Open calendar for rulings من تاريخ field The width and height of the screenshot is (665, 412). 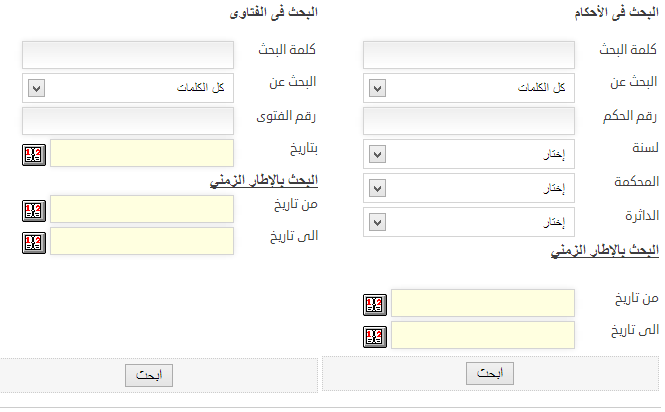click(x=375, y=305)
